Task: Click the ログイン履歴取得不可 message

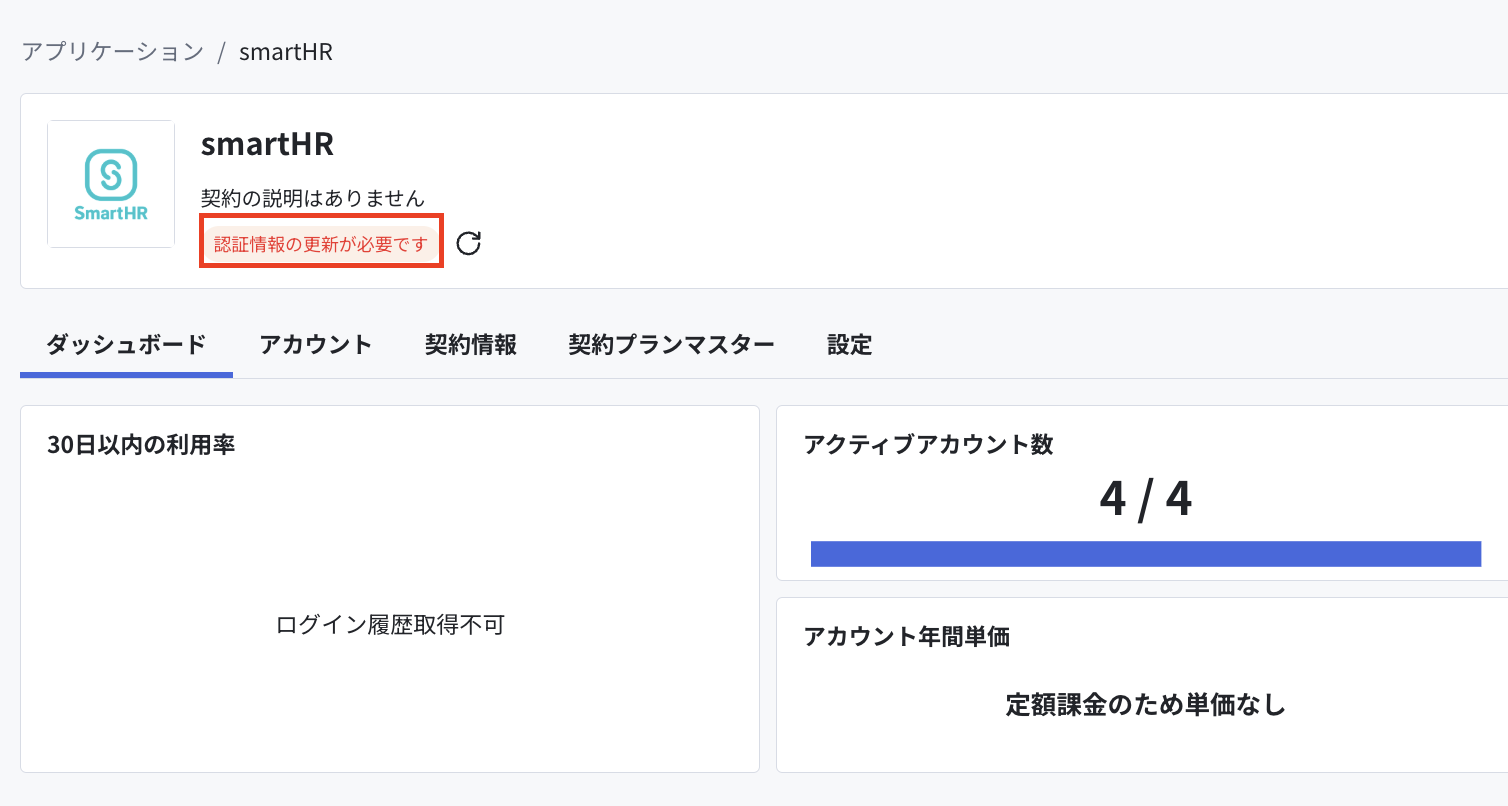Action: coord(390,626)
